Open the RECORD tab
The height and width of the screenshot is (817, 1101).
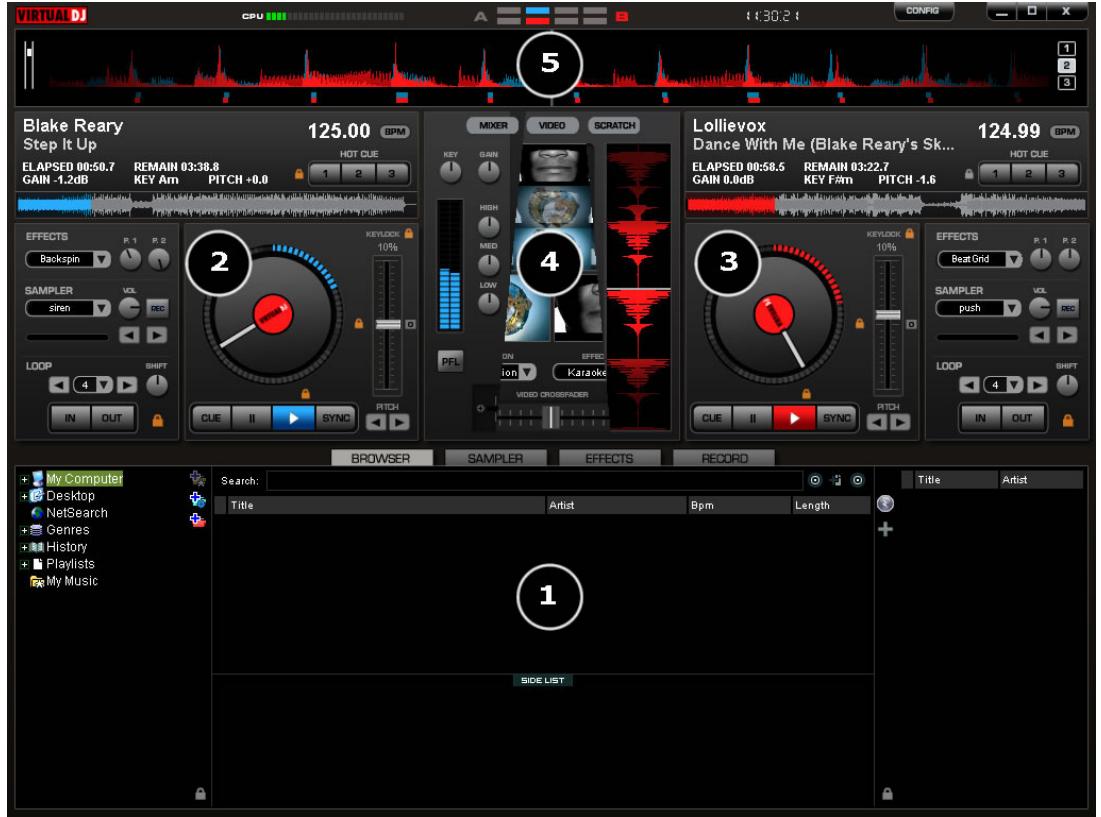click(x=724, y=458)
